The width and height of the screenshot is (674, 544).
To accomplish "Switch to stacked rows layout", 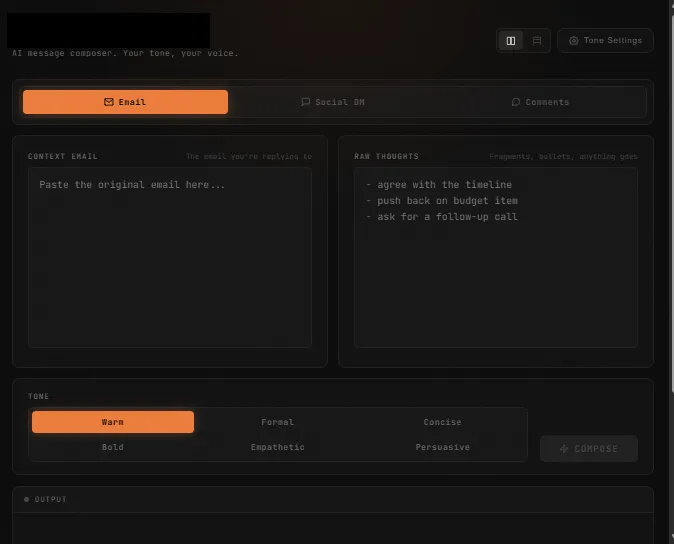I will pos(536,41).
